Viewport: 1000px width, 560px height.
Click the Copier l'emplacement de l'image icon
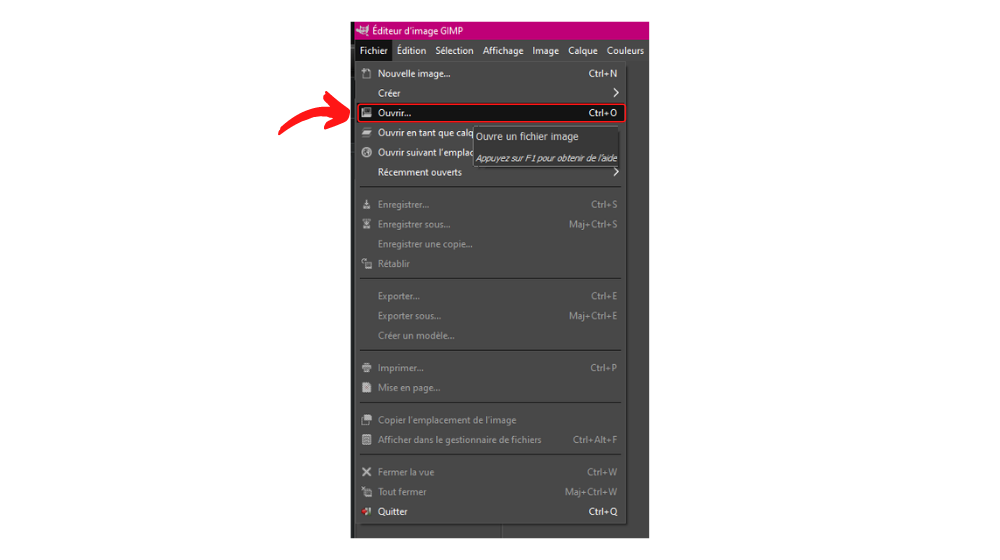click(366, 420)
